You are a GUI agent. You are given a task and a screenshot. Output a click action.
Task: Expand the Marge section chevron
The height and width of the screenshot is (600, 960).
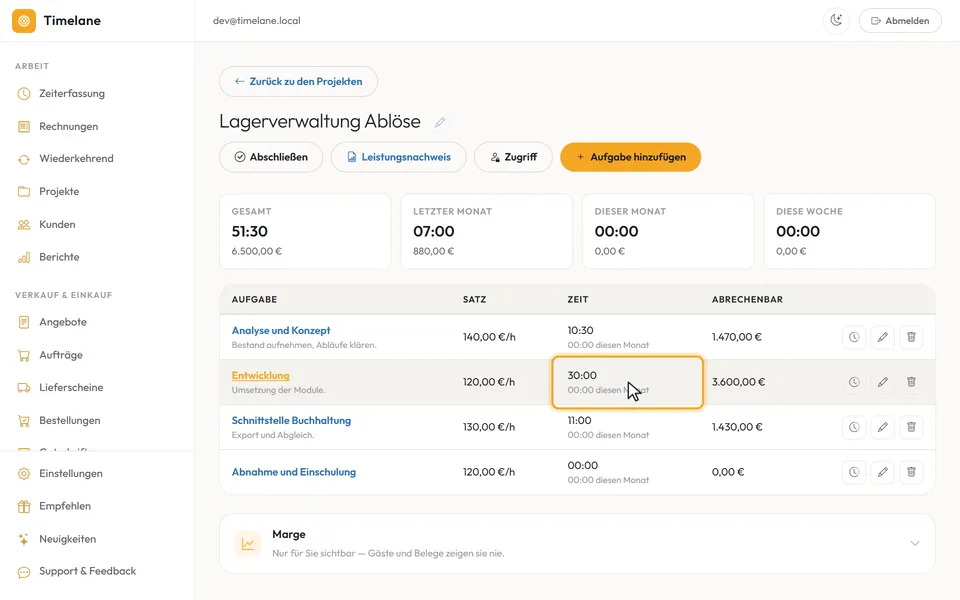click(x=915, y=543)
